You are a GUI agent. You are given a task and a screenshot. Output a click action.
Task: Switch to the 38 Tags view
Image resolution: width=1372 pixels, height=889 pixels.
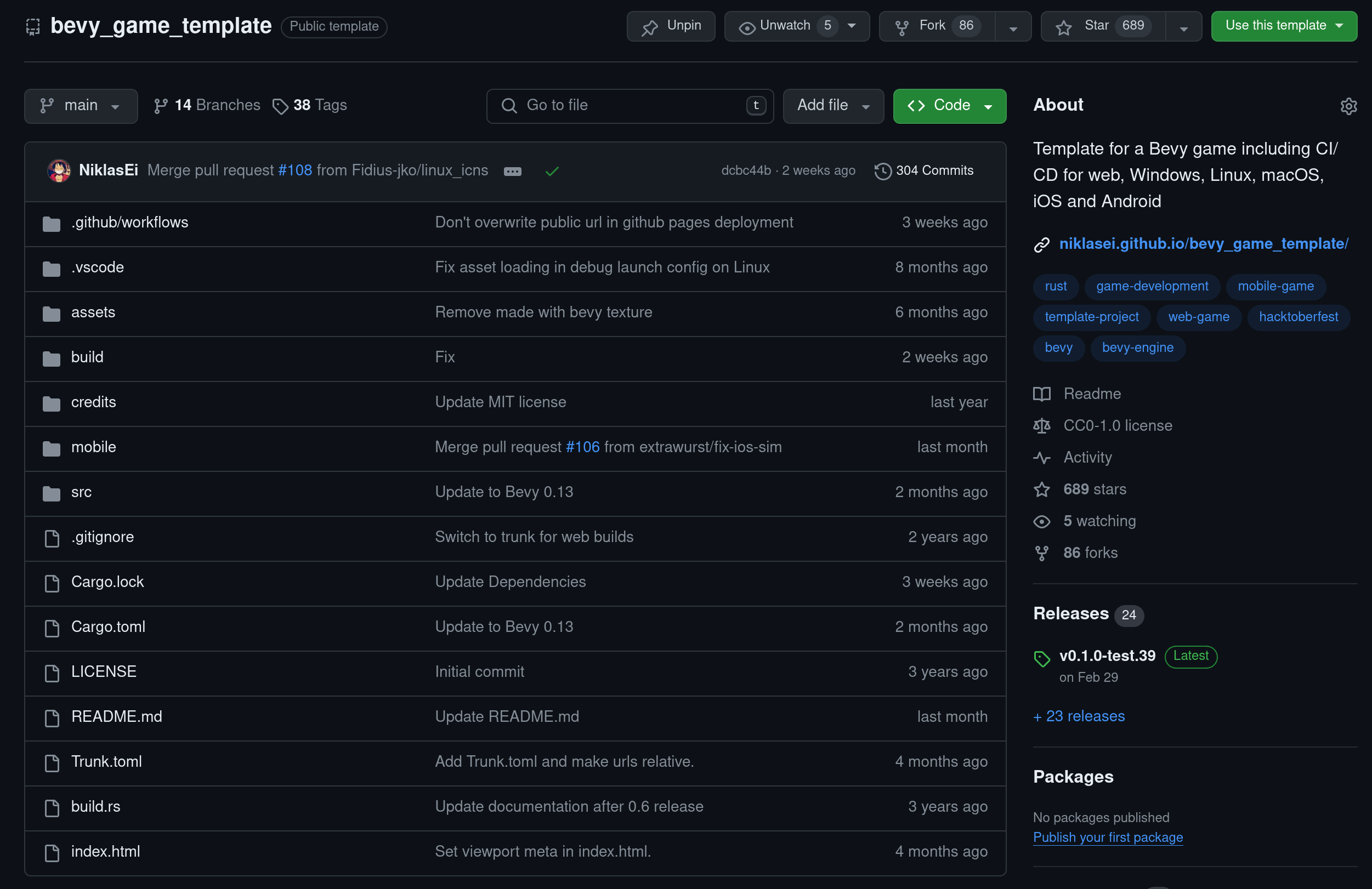click(x=310, y=105)
